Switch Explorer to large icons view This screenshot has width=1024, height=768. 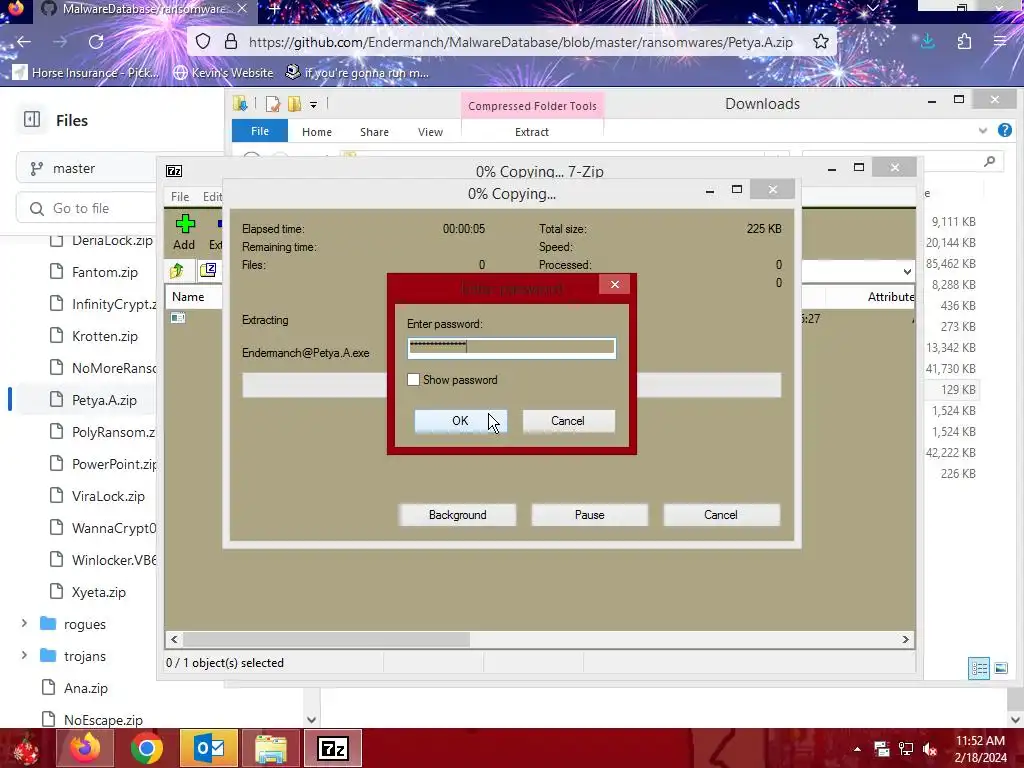pyautogui.click(x=1000, y=668)
